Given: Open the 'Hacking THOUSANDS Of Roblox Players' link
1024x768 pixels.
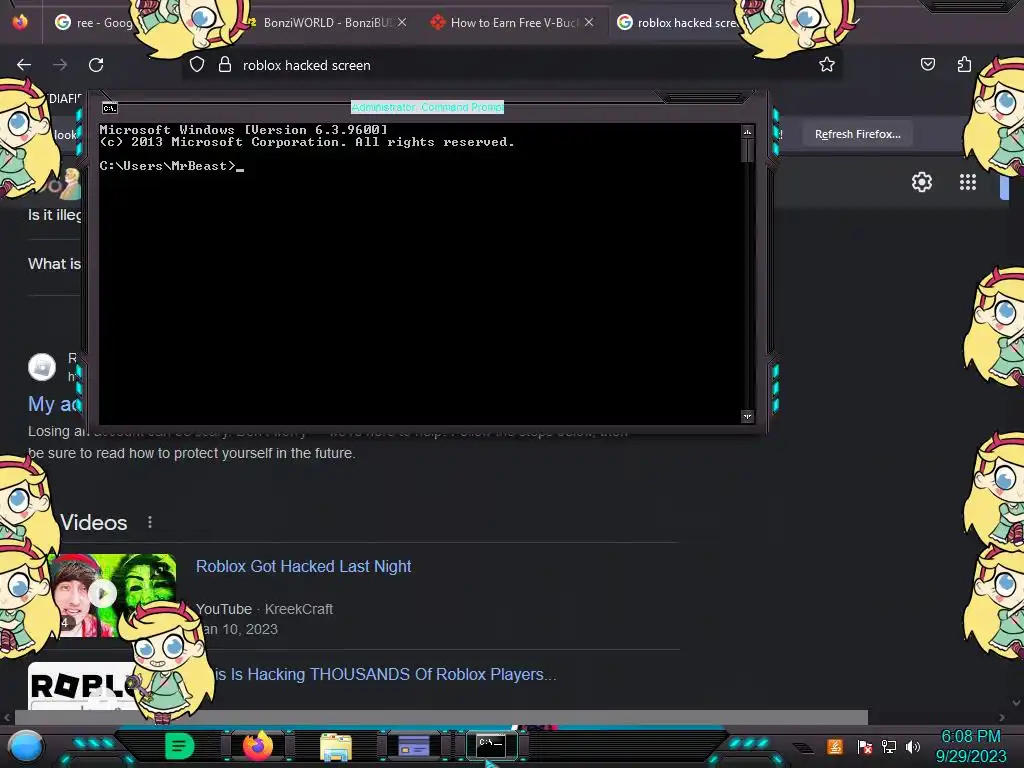Looking at the screenshot, I should [x=385, y=674].
